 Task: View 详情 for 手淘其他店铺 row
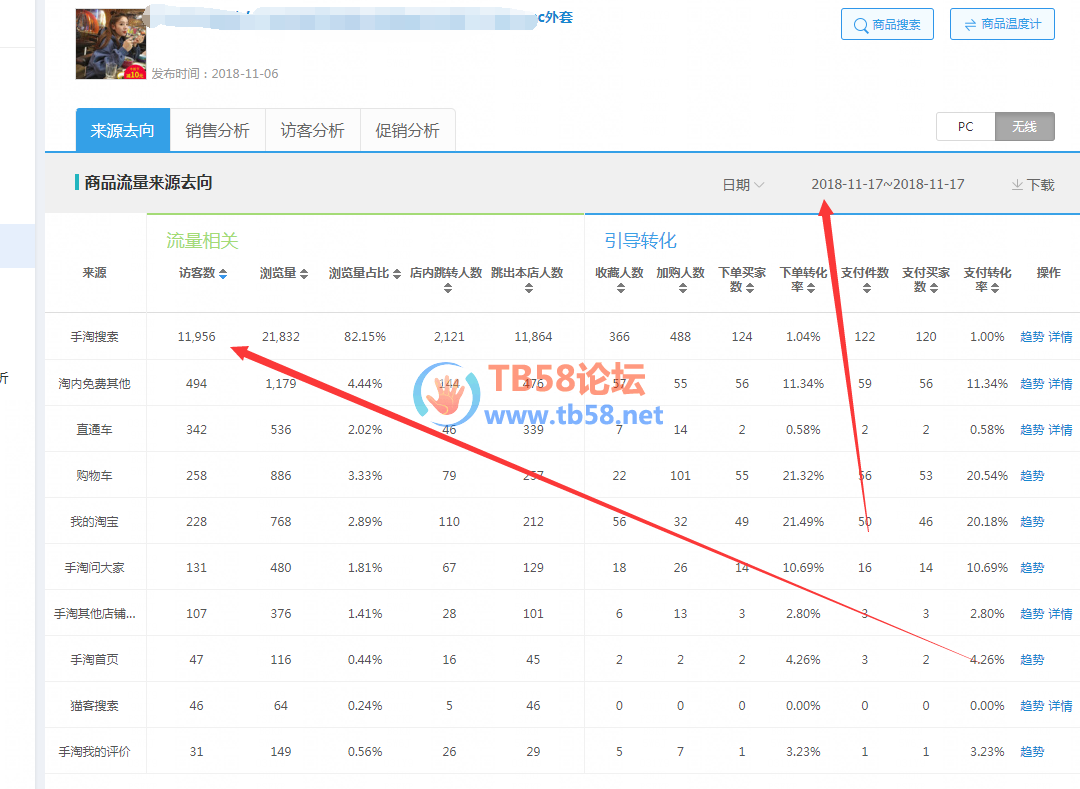click(1060, 613)
